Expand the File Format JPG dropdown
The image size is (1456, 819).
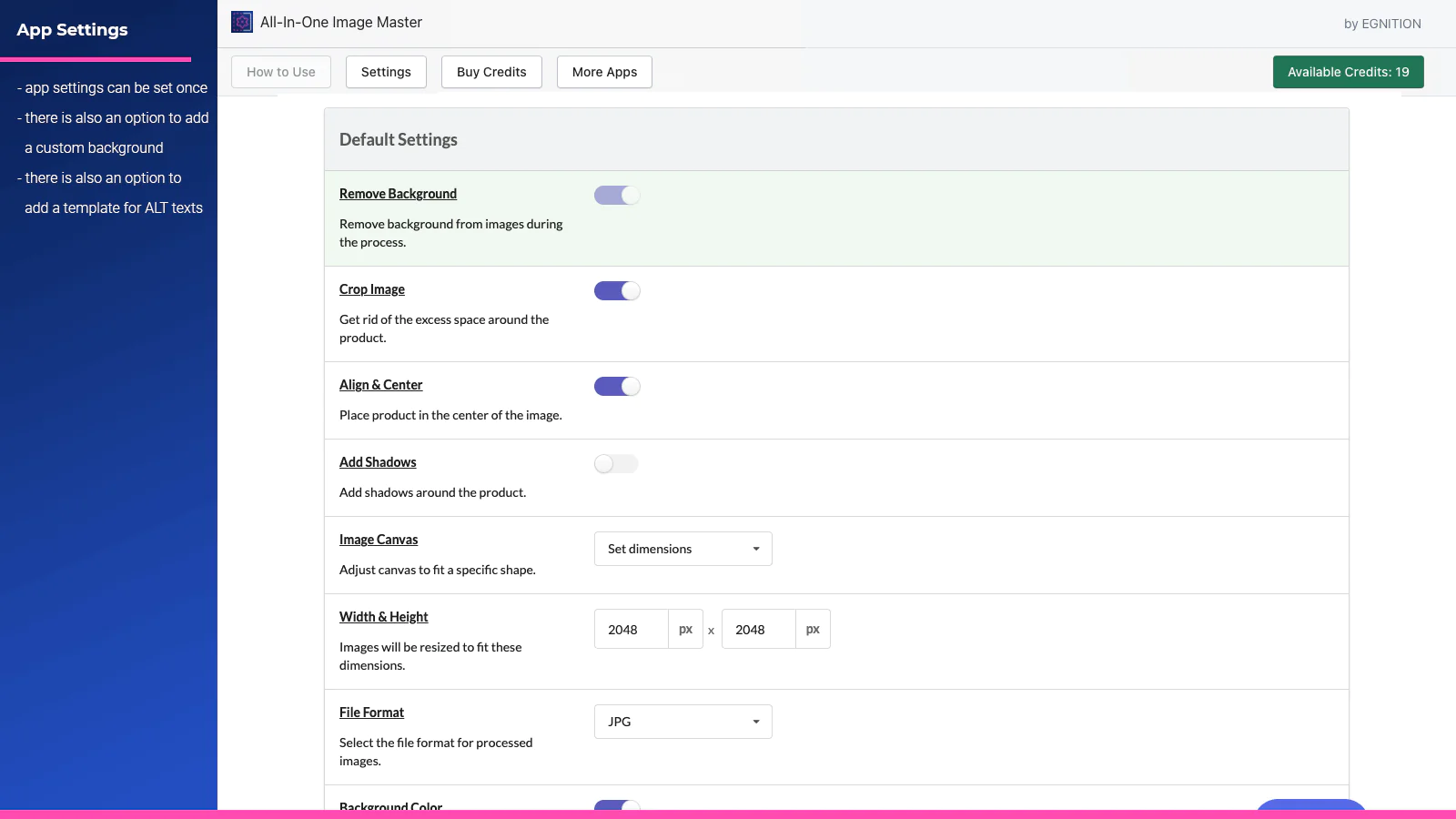tap(682, 722)
